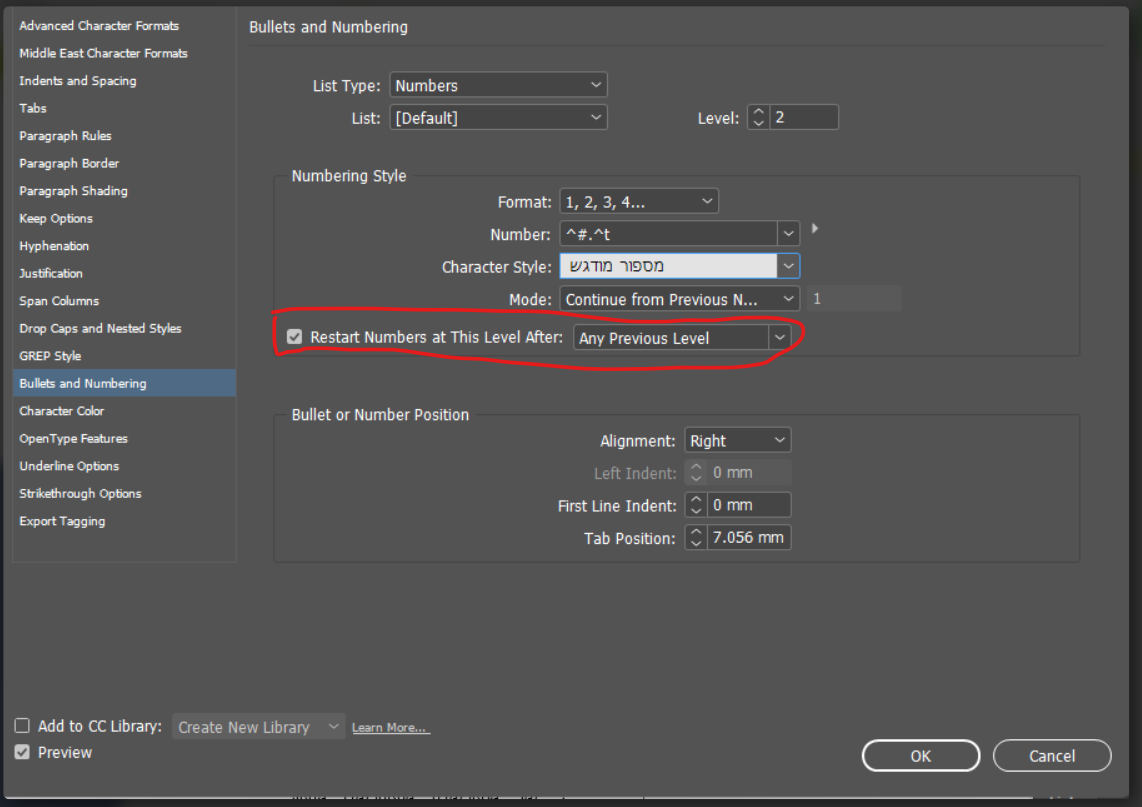Image resolution: width=1142 pixels, height=807 pixels.
Task: Enable Add to CC Library checkbox
Action: point(23,725)
